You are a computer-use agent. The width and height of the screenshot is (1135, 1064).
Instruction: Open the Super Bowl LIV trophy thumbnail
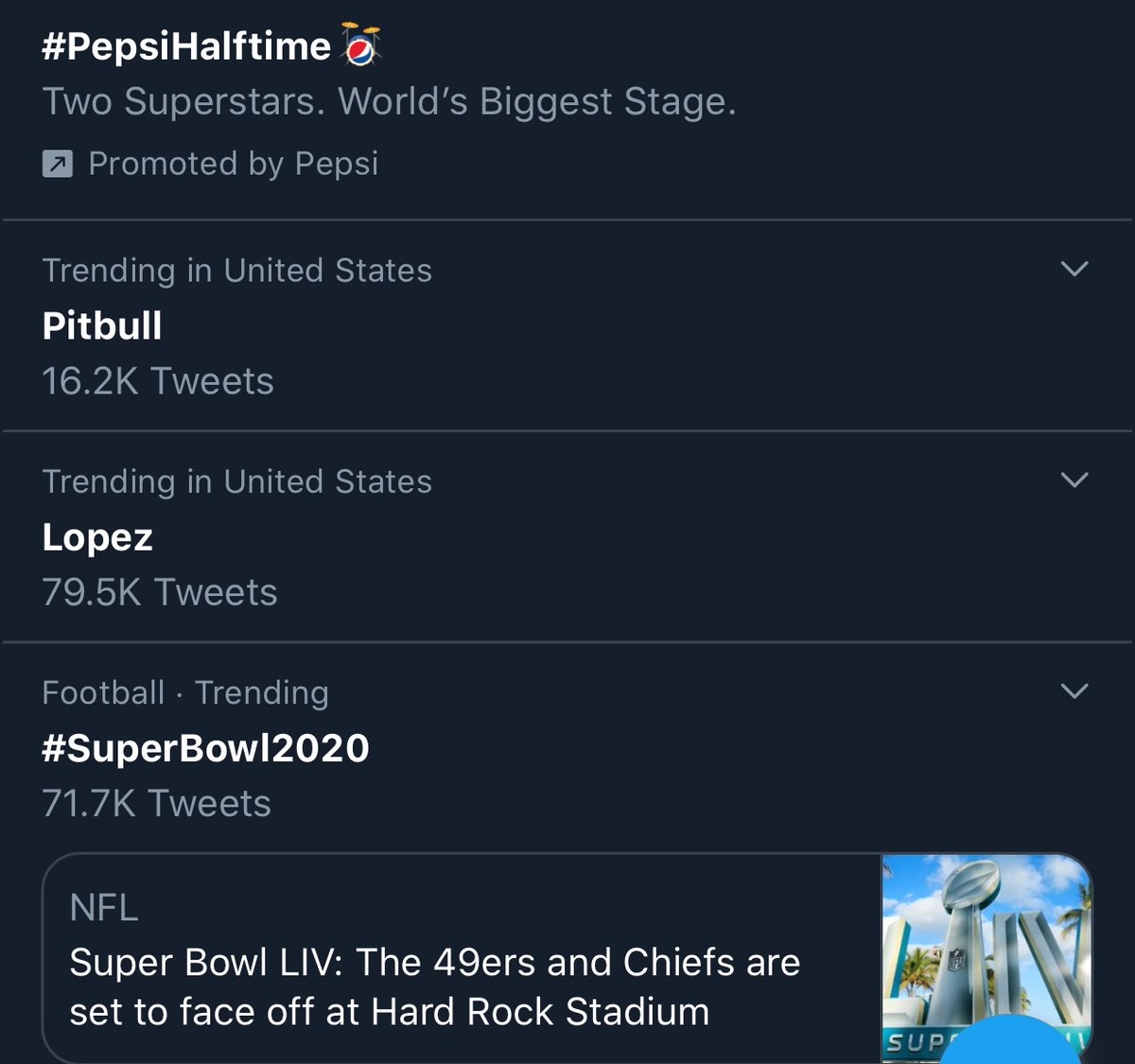point(987,957)
